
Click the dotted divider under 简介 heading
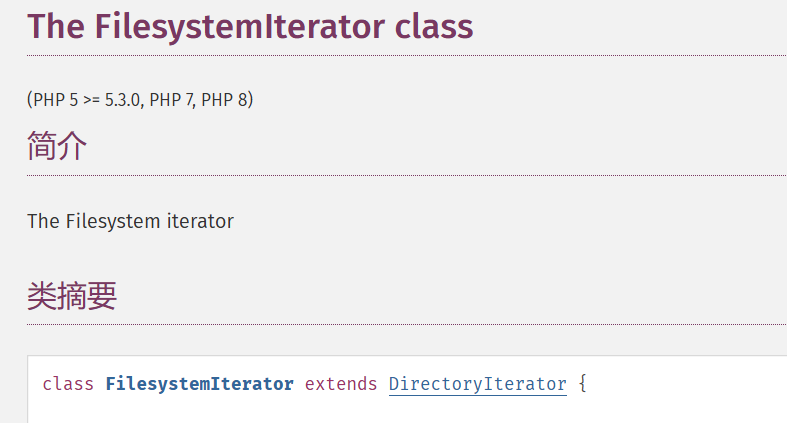click(400, 176)
